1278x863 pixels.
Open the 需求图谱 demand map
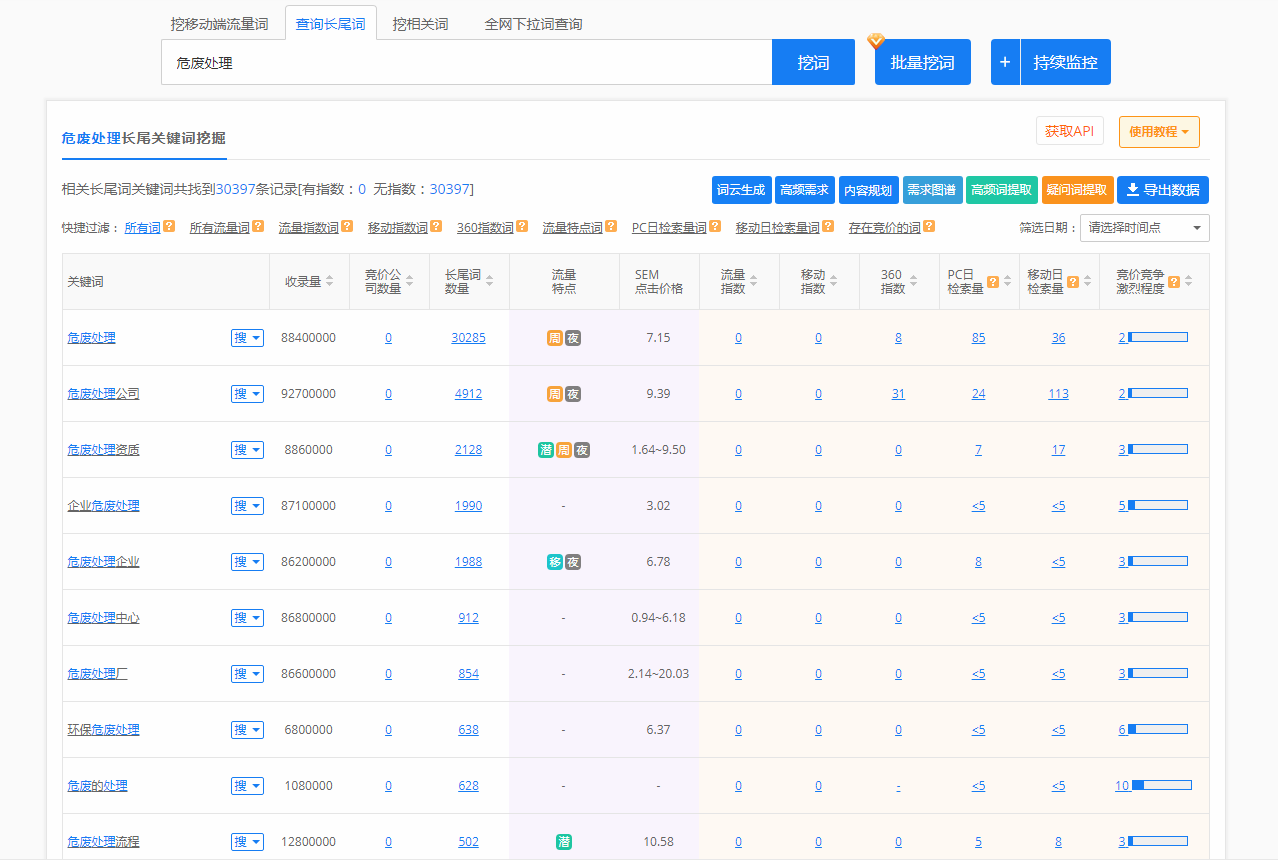click(931, 190)
